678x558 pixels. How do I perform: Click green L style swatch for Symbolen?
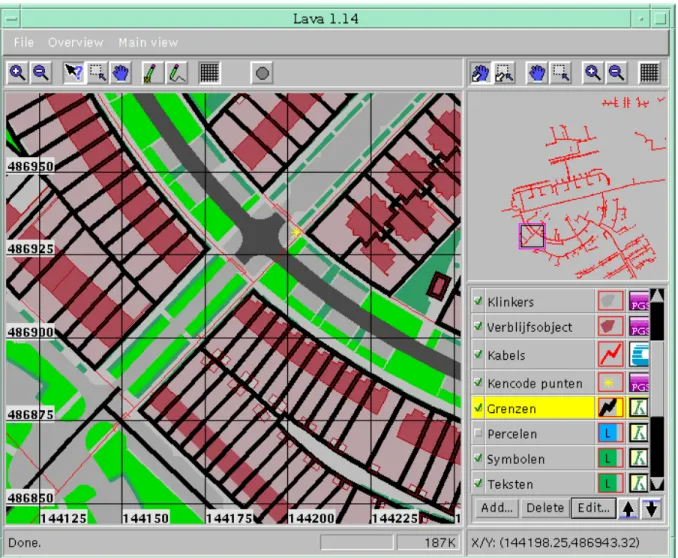tap(610, 458)
